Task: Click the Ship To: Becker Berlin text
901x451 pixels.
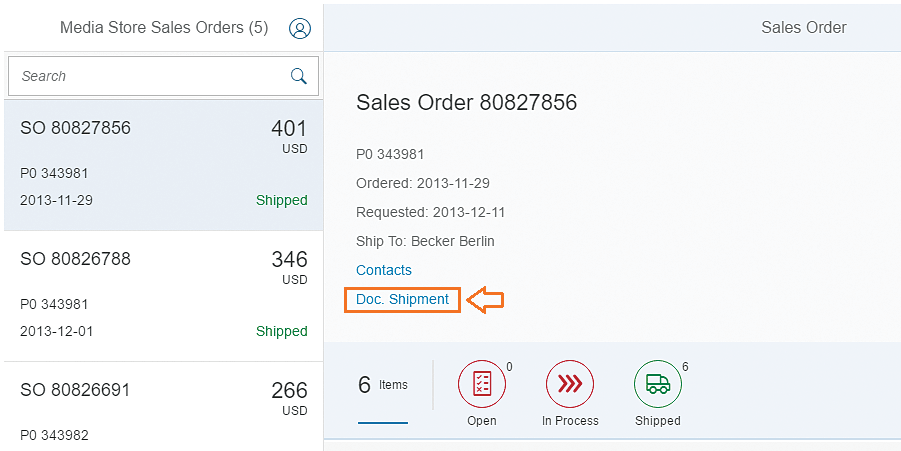Action: tap(425, 241)
